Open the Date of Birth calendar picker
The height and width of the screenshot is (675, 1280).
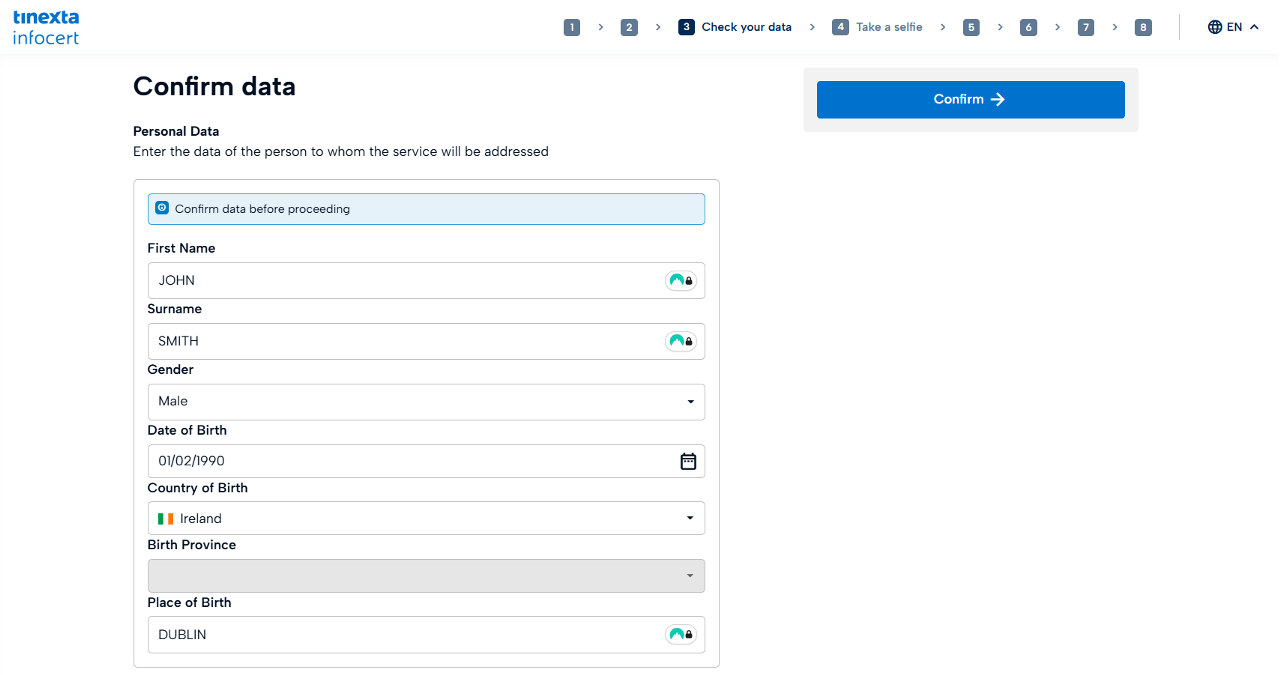[688, 461]
